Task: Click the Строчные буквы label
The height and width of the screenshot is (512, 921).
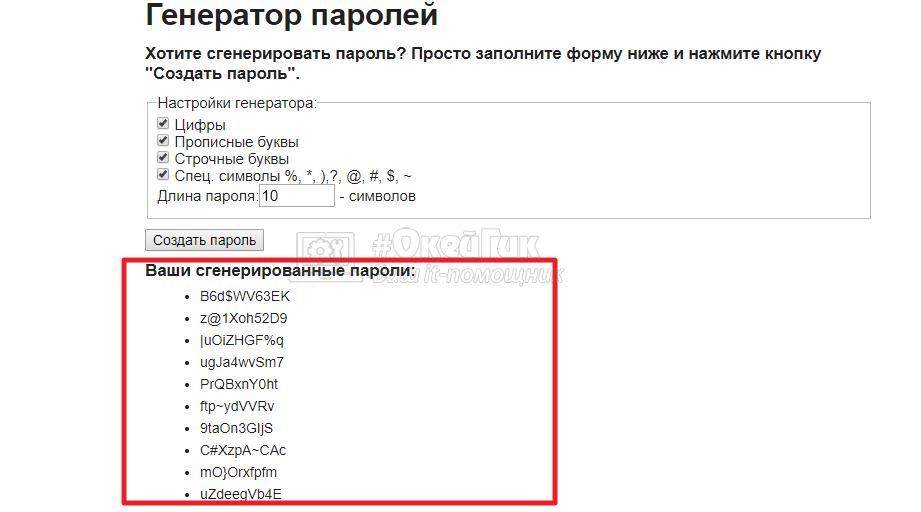Action: tap(231, 159)
